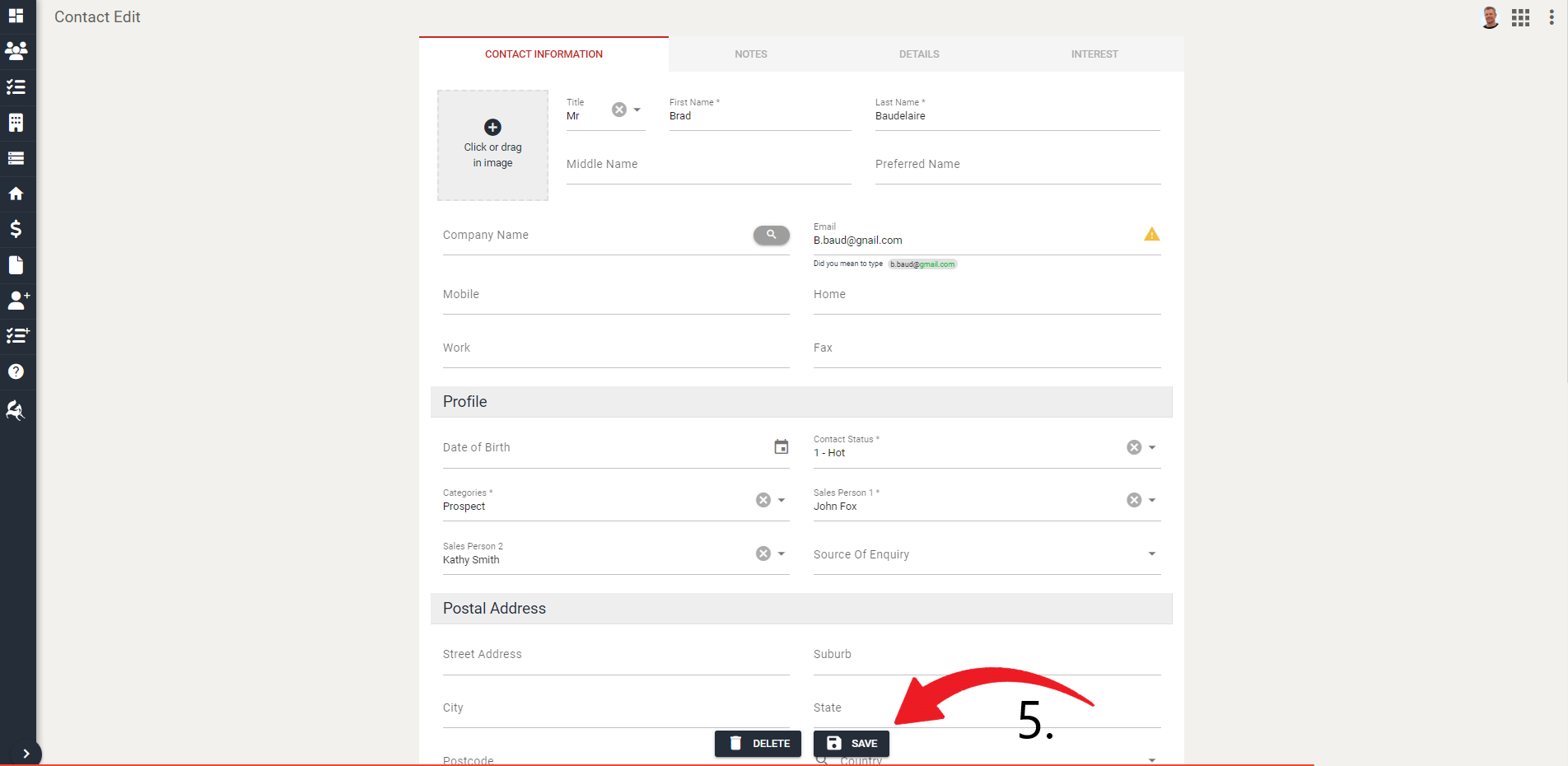Screen dimensions: 1568x766
Task: Clear the Kathy Smith Sales Person 2 value
Action: pyautogui.click(x=762, y=553)
